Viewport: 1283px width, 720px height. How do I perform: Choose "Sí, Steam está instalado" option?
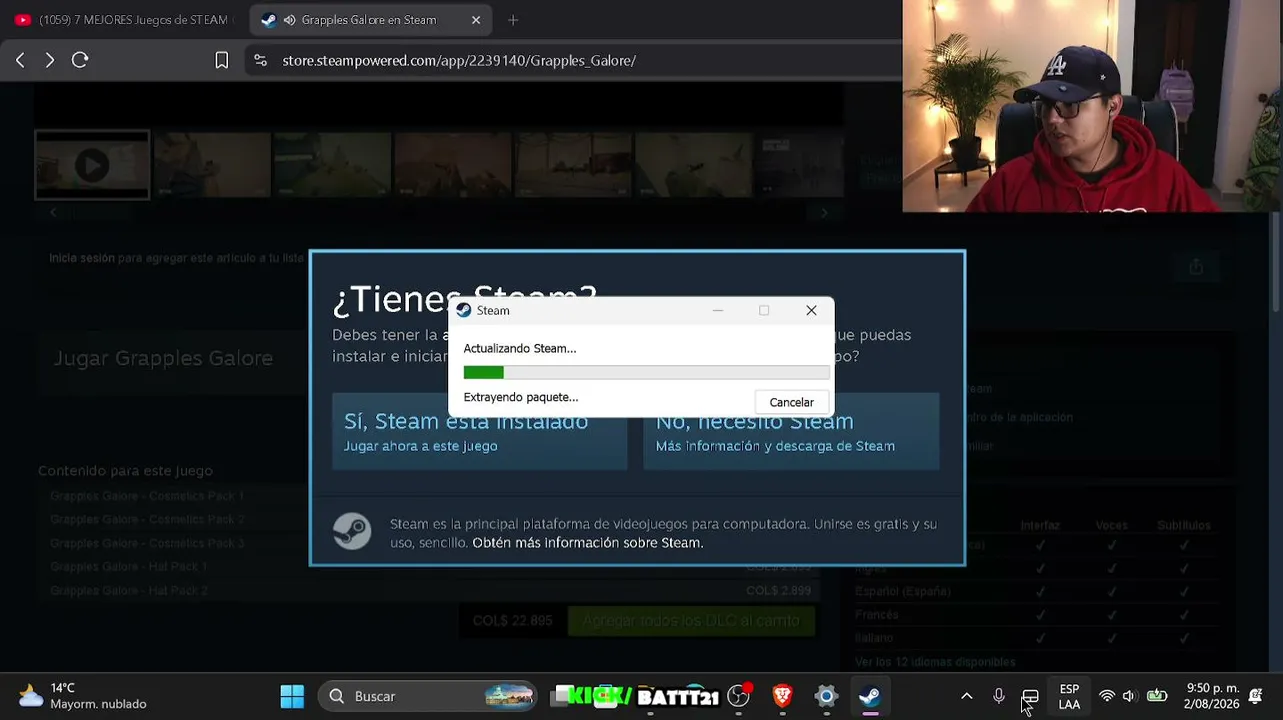[480, 431]
